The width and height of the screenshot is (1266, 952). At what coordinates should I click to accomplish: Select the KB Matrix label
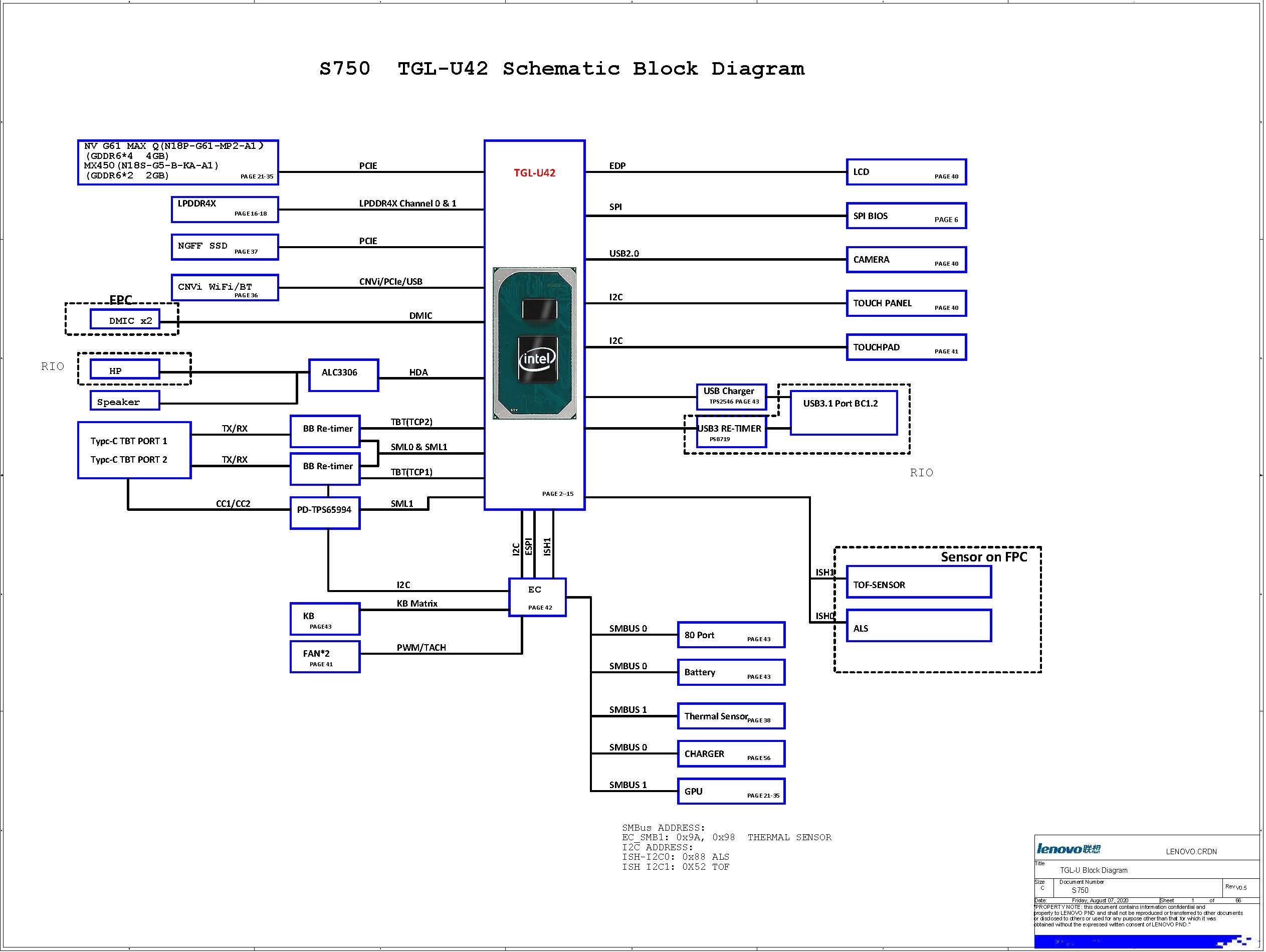pos(416,604)
